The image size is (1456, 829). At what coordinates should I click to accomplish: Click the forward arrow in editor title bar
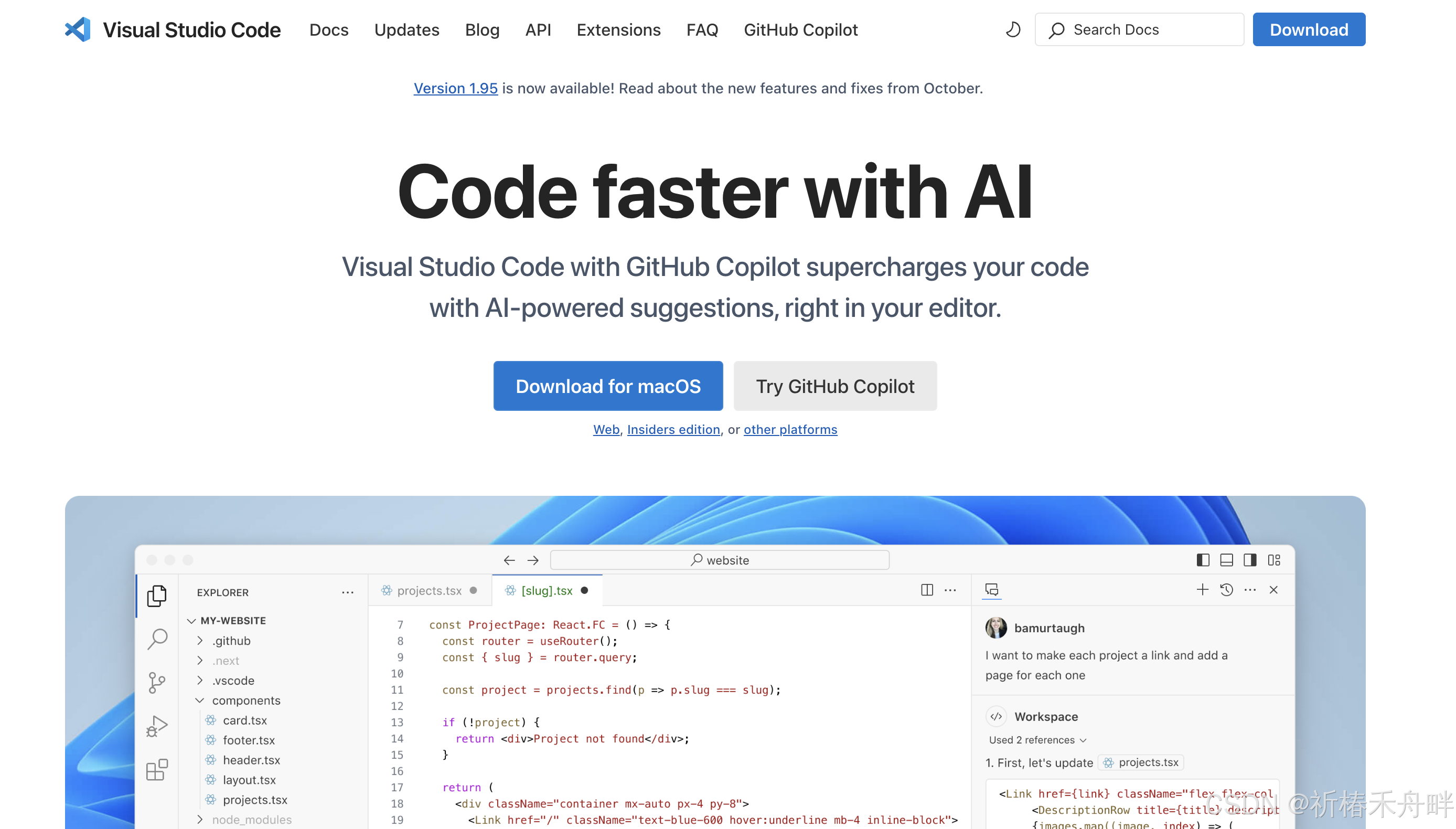coord(532,560)
